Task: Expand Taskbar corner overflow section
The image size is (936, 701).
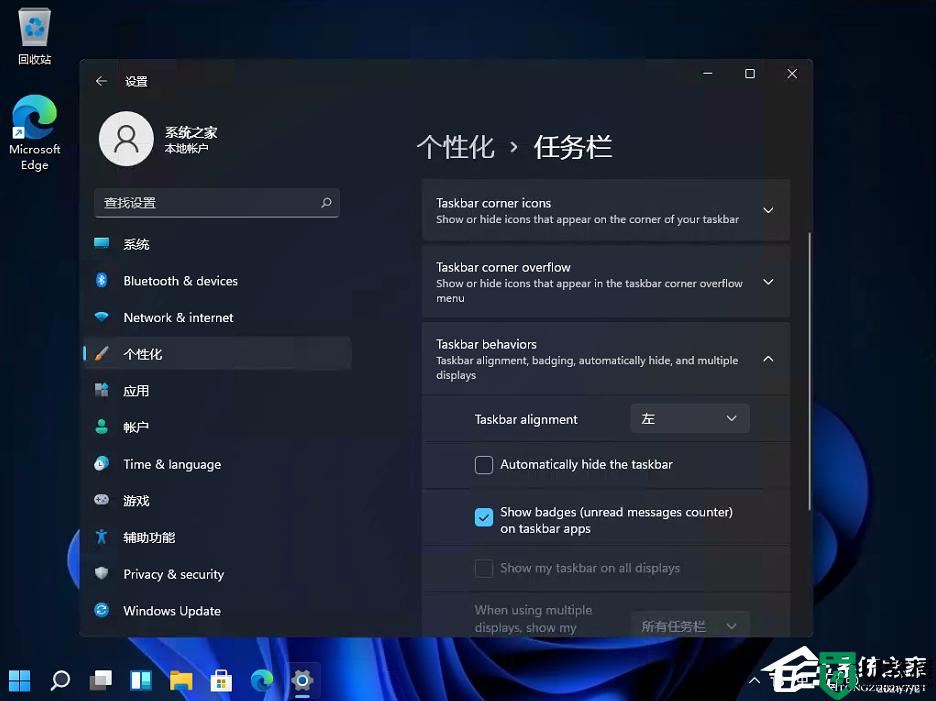Action: (x=768, y=282)
